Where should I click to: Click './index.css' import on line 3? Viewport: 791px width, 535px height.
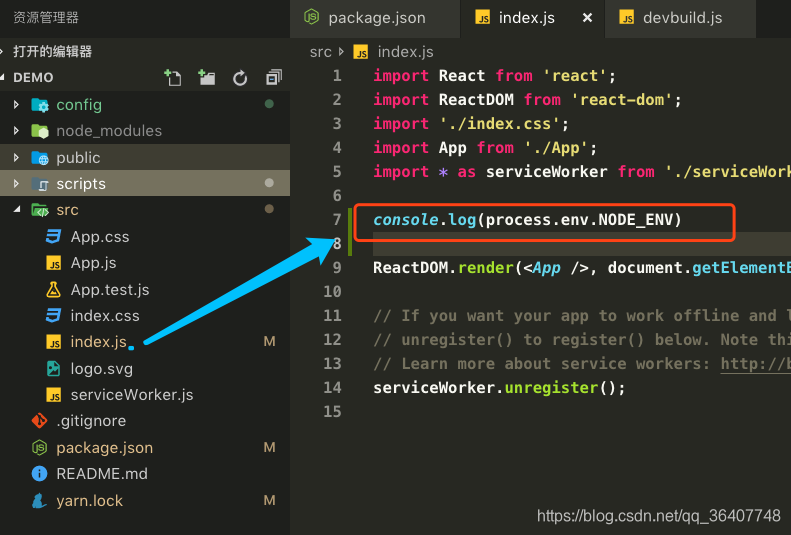click(x=499, y=124)
